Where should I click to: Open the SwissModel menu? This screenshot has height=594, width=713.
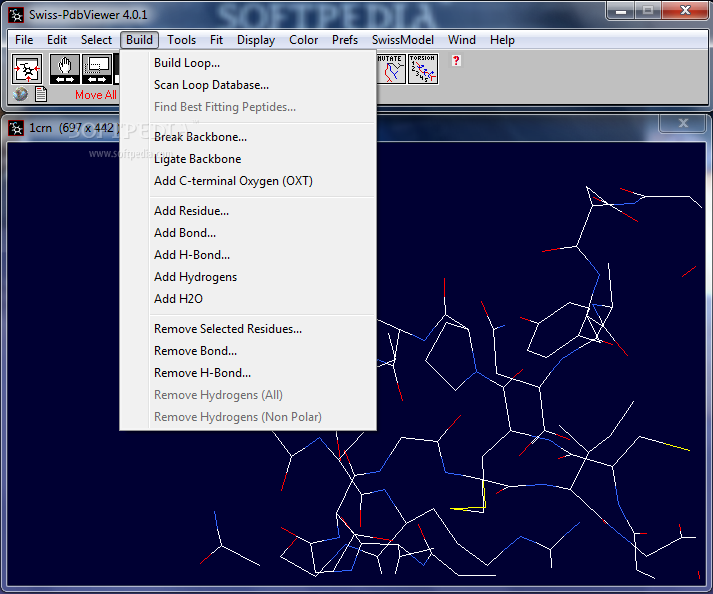click(402, 40)
